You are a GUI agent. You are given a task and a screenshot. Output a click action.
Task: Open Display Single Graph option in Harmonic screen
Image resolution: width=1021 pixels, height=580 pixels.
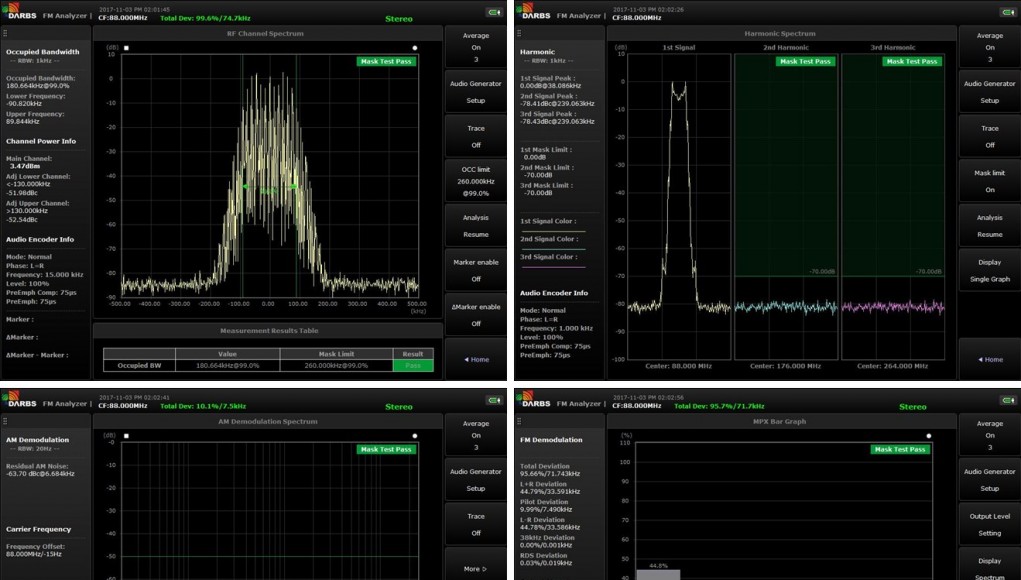pyautogui.click(x=989, y=271)
